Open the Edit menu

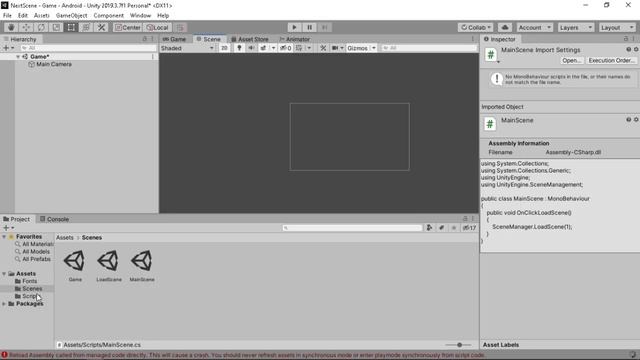coord(23,16)
